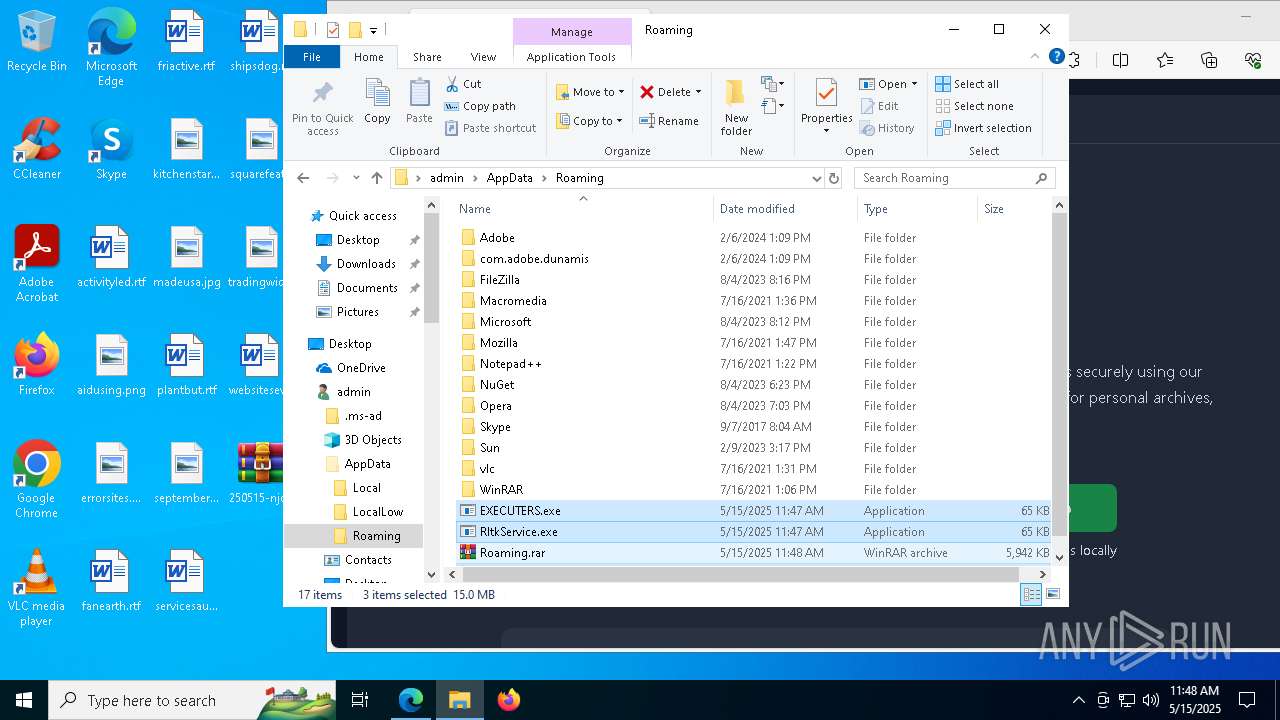
Task: Open Downloads in navigation pane
Action: [366, 264]
